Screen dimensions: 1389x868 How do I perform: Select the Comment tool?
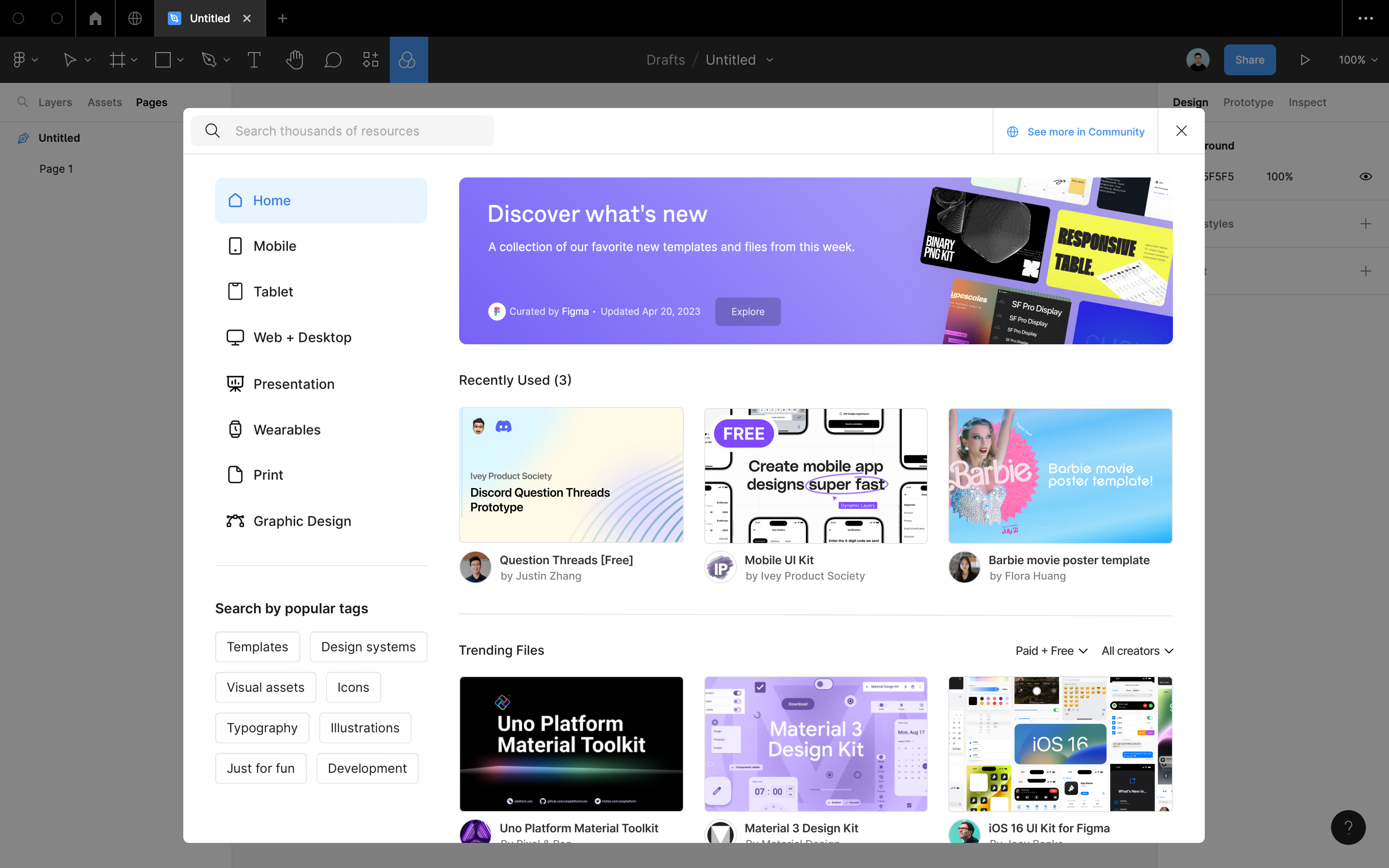point(333,60)
